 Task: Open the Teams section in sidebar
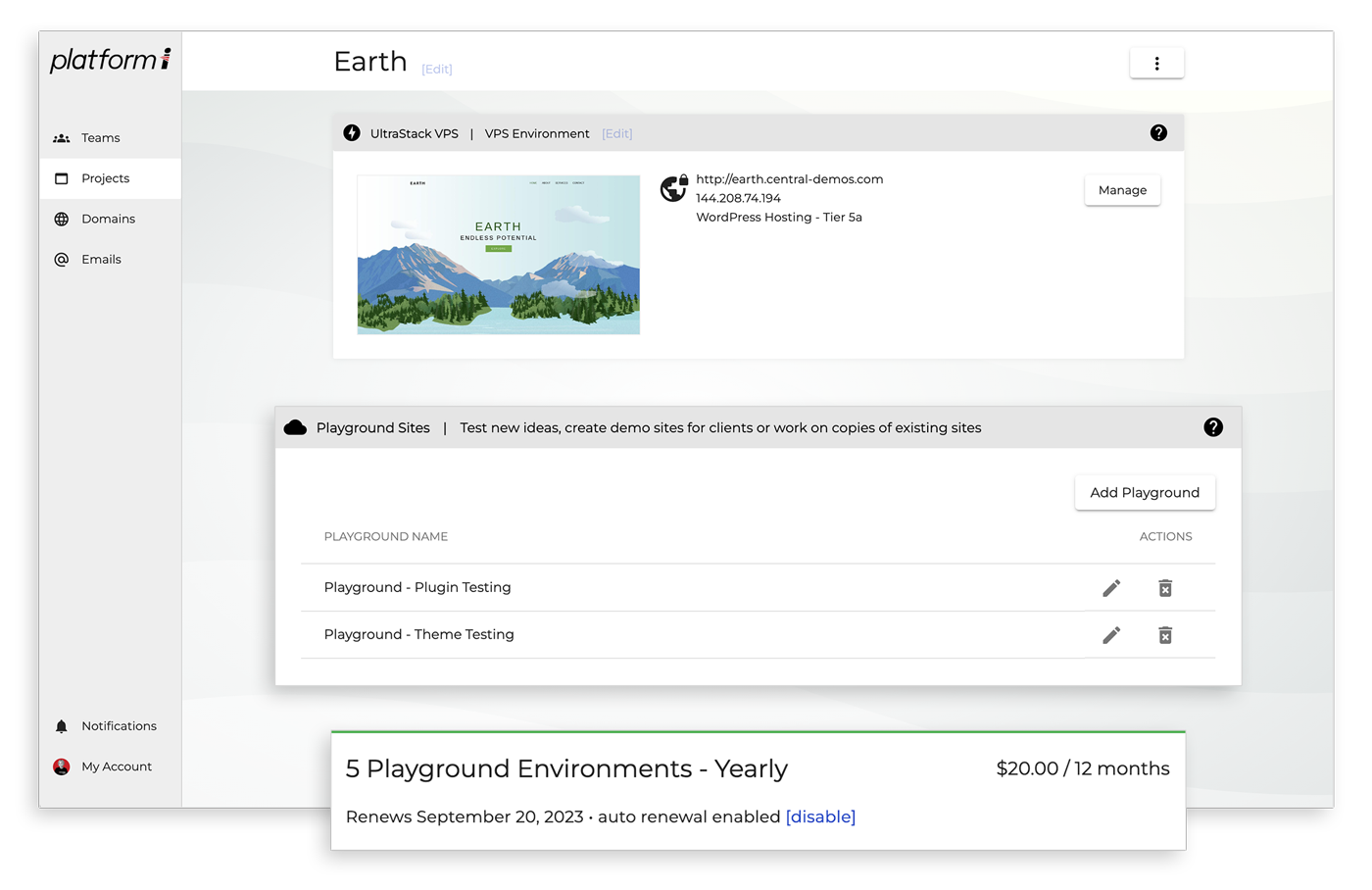point(100,138)
